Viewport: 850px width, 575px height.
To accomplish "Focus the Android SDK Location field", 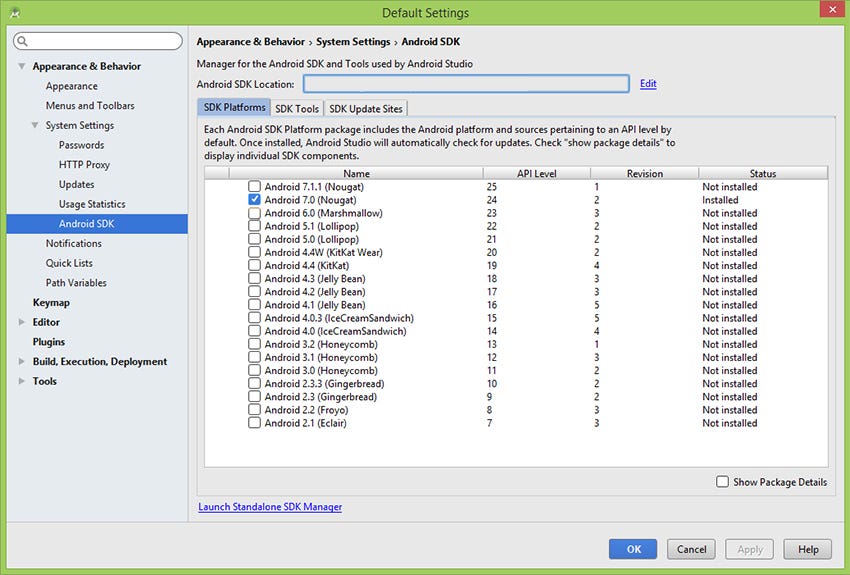I will [466, 83].
